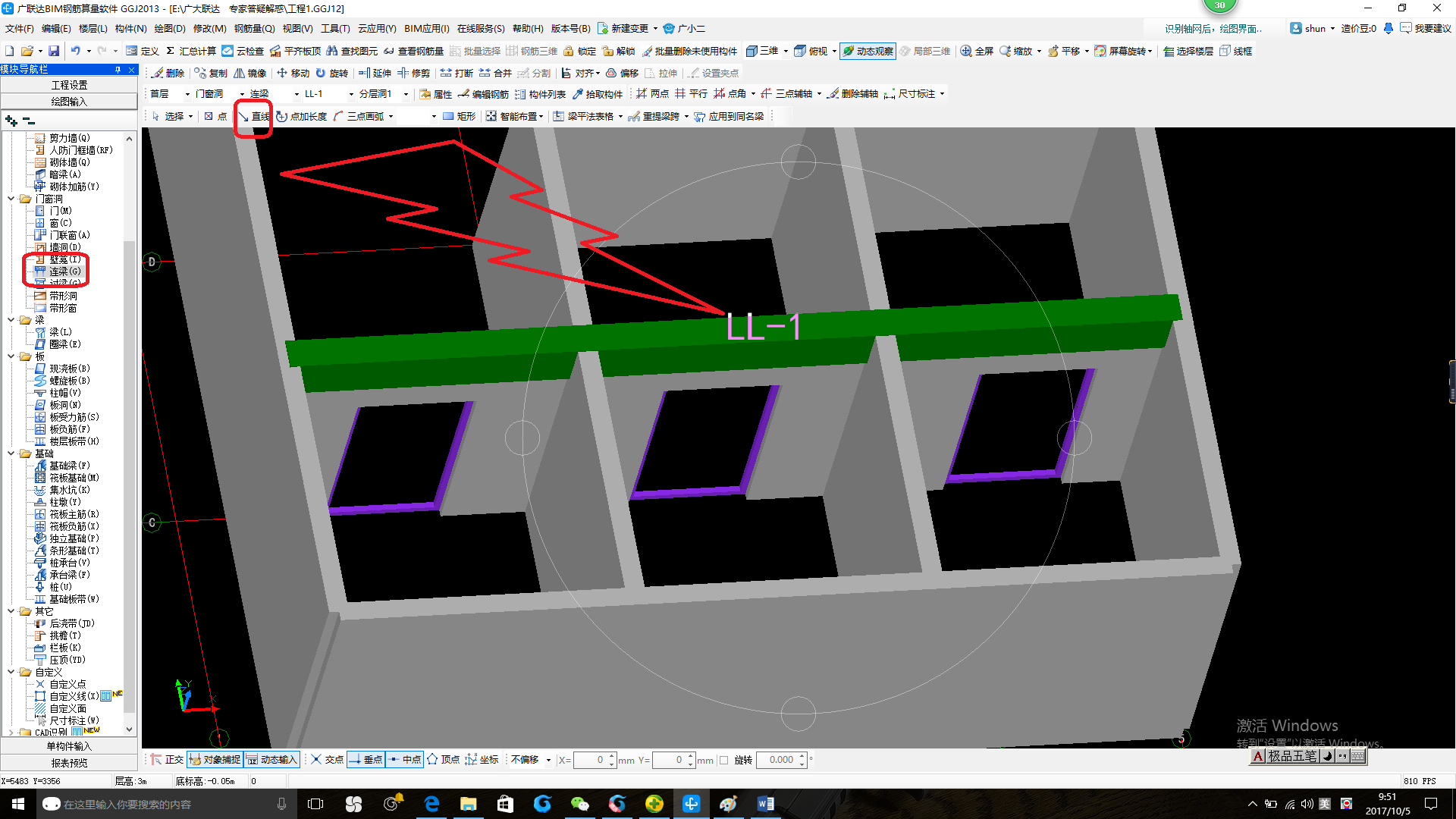The width and height of the screenshot is (1456, 819).
Task: Select 延伸 extend tool
Action: pos(375,73)
